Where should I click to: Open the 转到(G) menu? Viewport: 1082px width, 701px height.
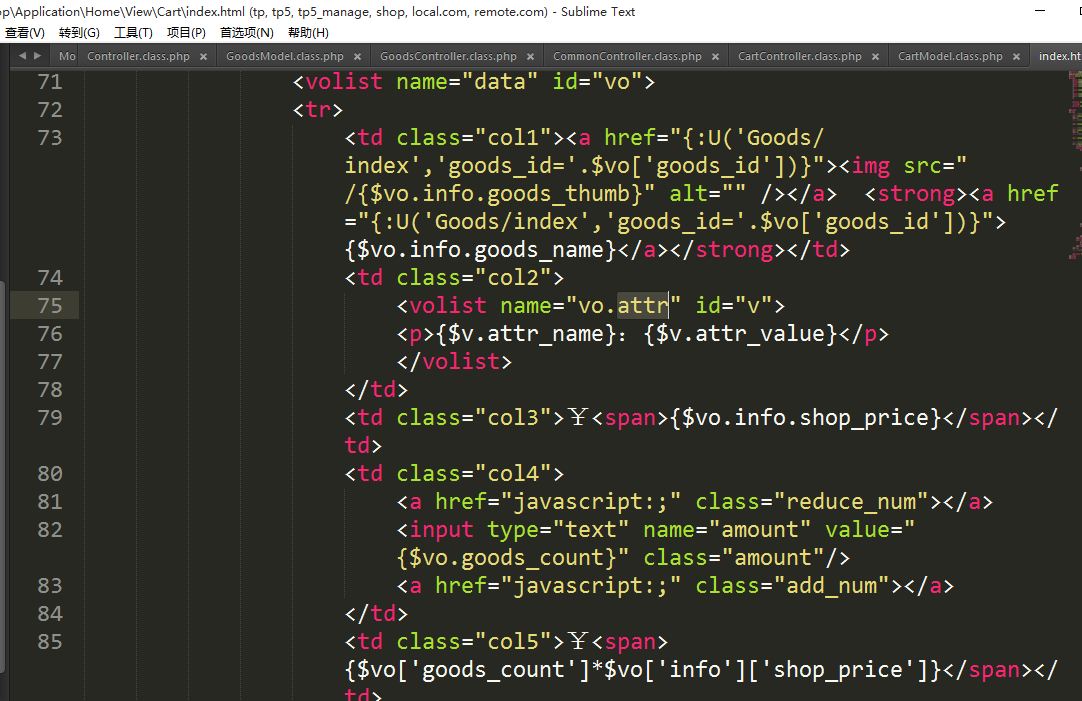coord(79,33)
